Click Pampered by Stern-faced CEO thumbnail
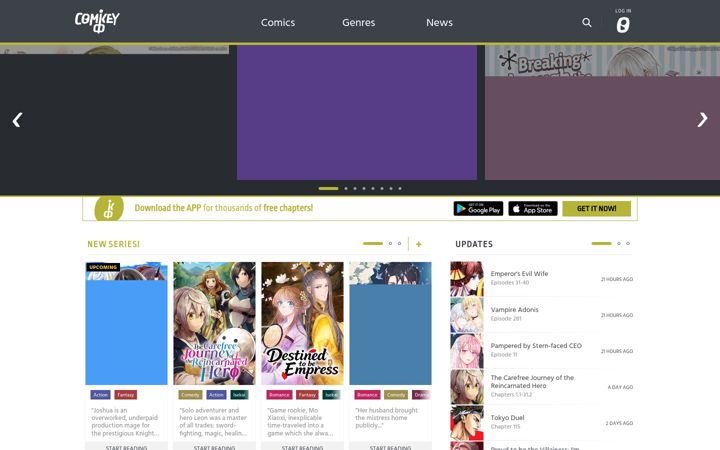This screenshot has width=720, height=450. [x=467, y=351]
